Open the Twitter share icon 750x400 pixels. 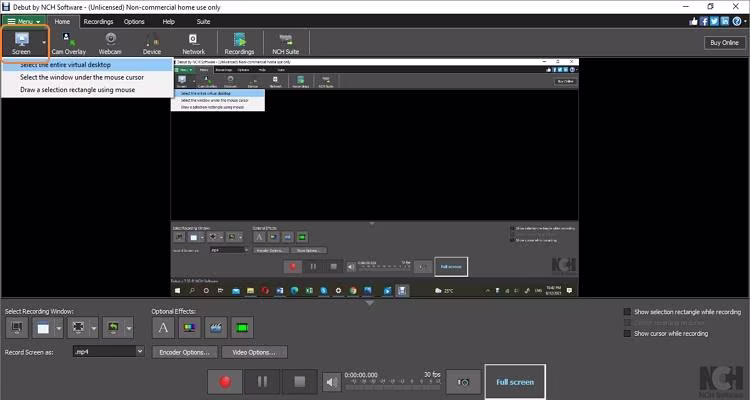click(715, 21)
